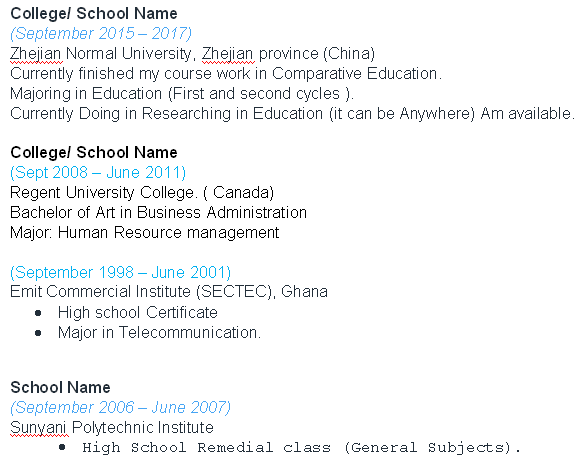Click the Majoring in Education line
Screen dimensions: 576x467
click(x=182, y=94)
